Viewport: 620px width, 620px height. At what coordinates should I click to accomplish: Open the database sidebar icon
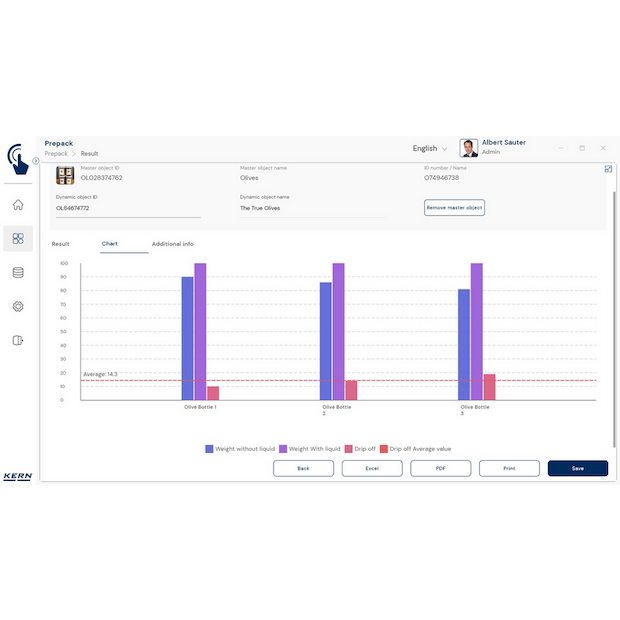[x=18, y=272]
